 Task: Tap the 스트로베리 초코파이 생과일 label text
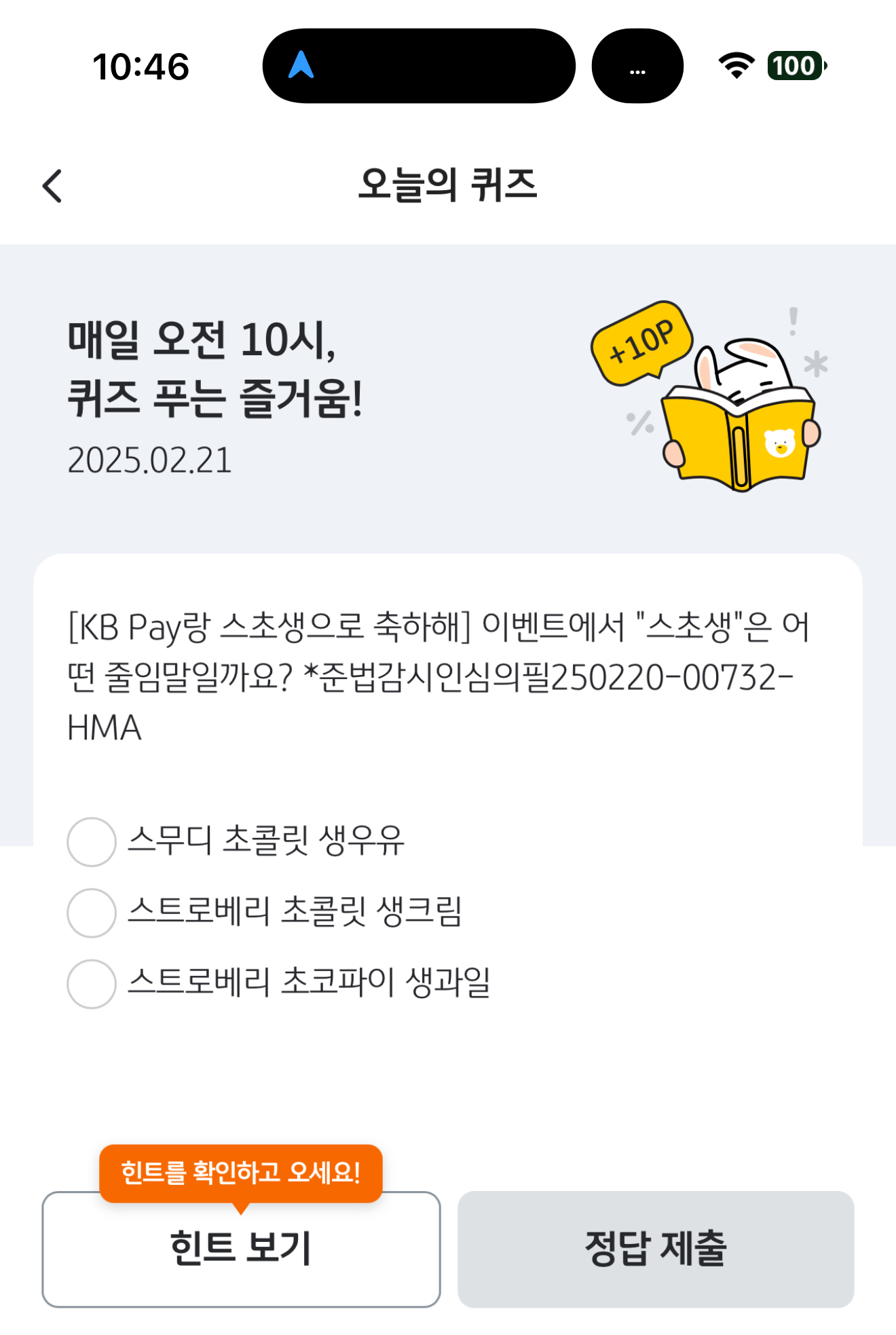click(x=309, y=983)
